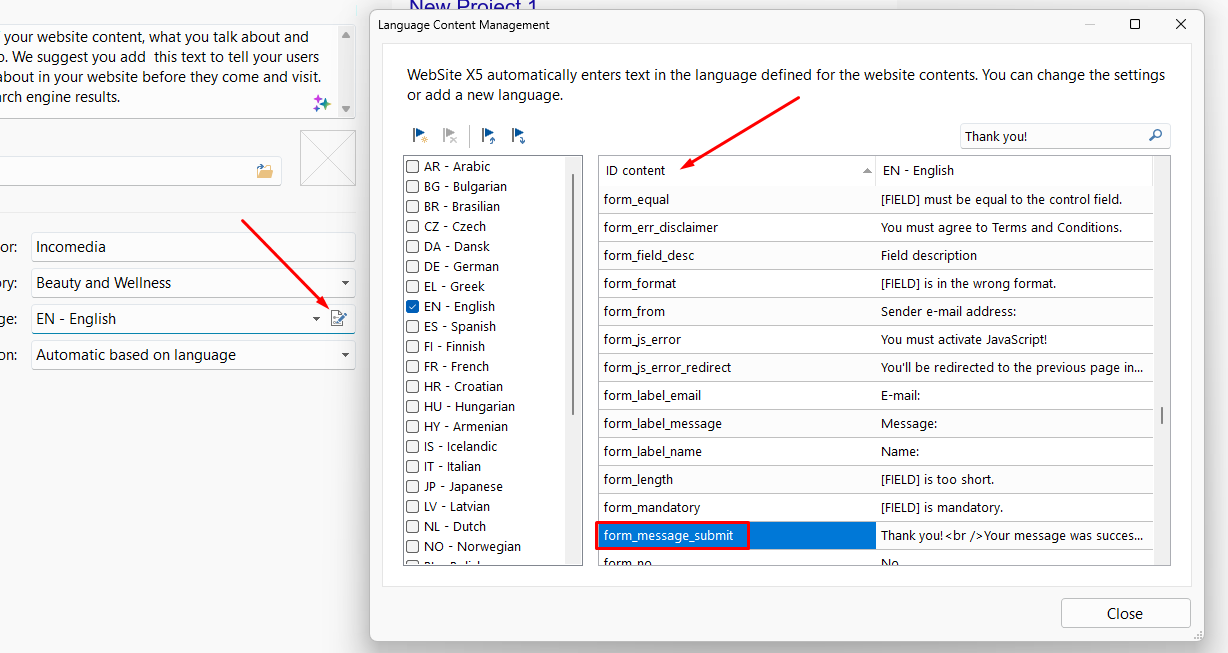This screenshot has height=653, width=1228.
Task: Open the Beauty and Wellness category dropdown
Action: (x=193, y=283)
